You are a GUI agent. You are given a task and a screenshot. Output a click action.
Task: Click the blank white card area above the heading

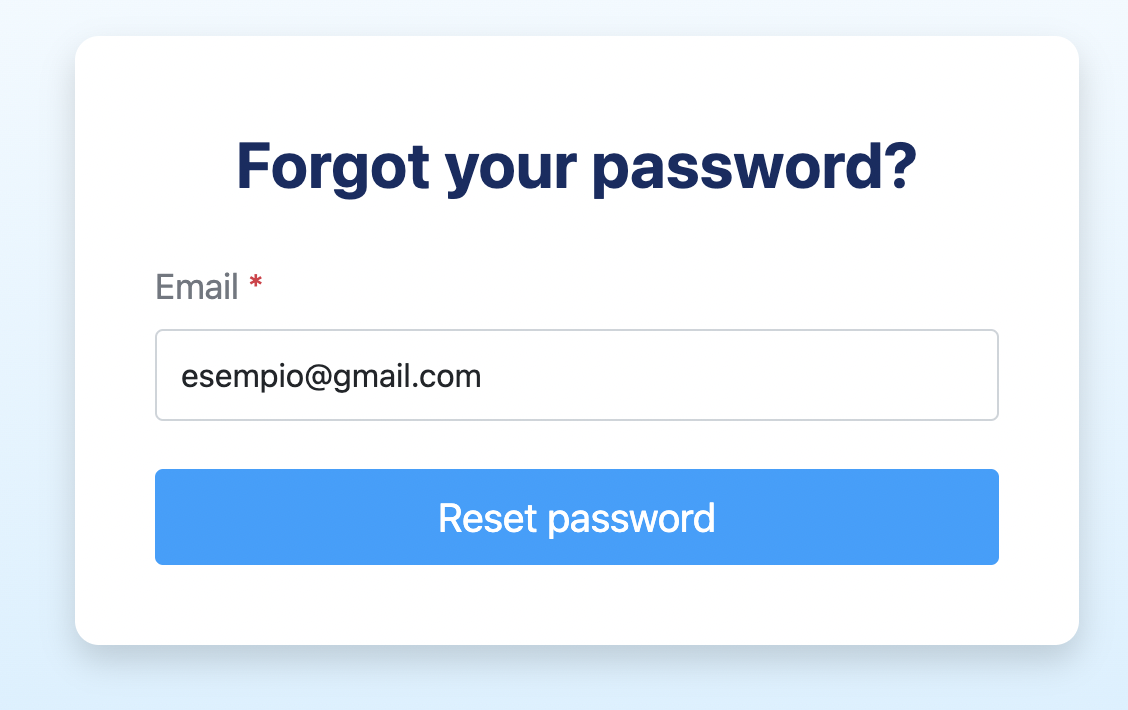[x=576, y=80]
